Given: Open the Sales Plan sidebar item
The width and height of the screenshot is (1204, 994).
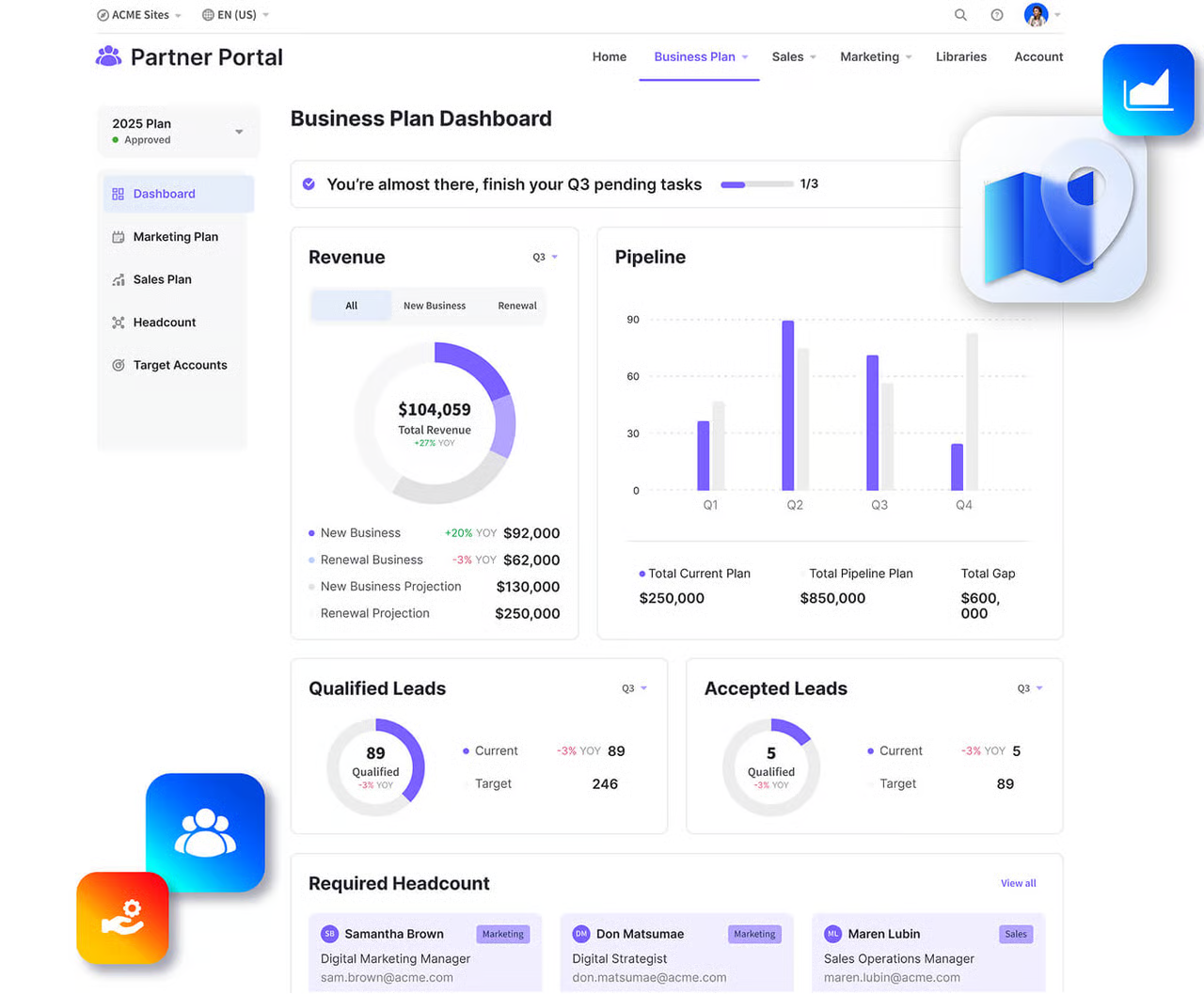Looking at the screenshot, I should (162, 279).
